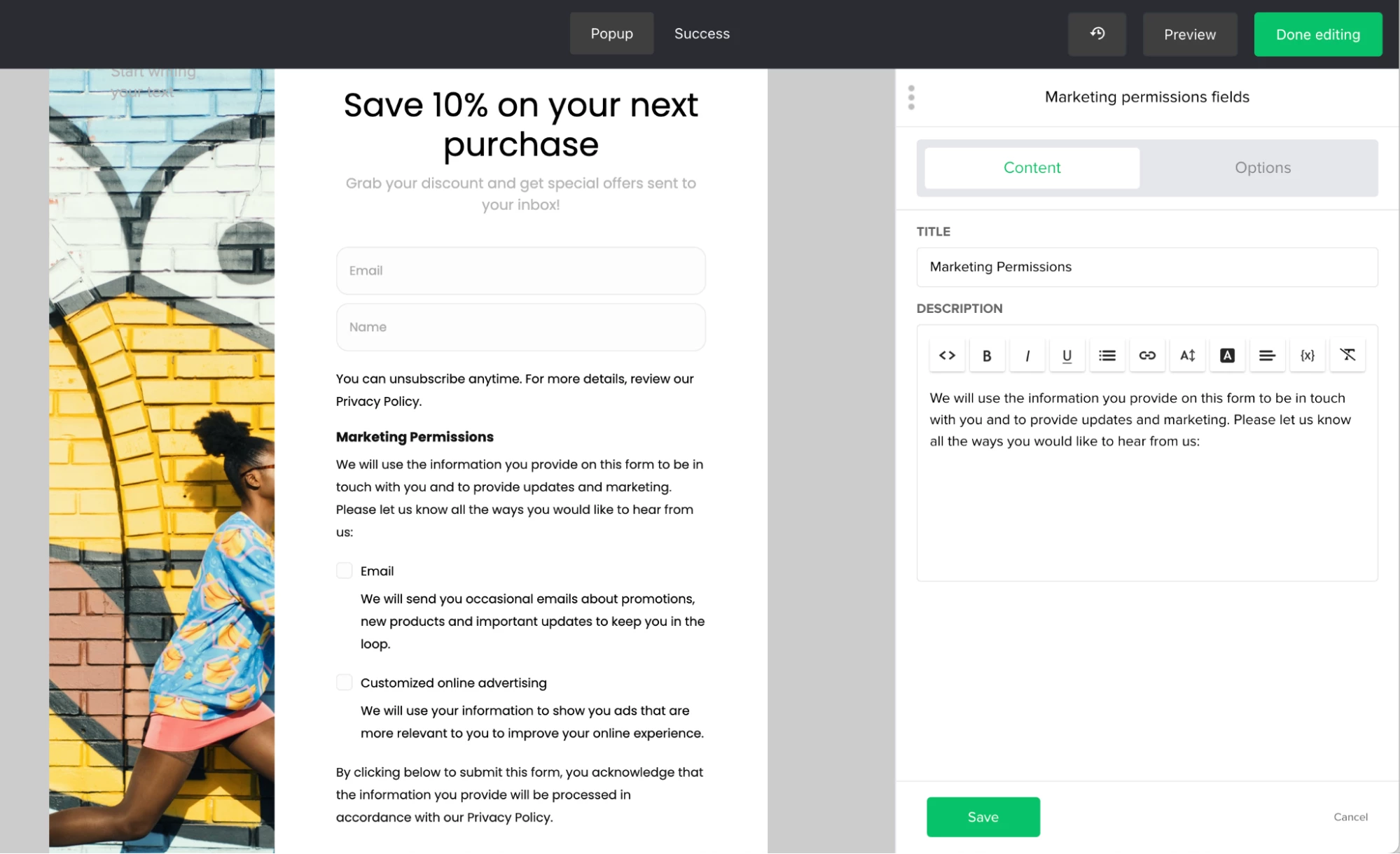Open merge tags {x} inserter
Viewport: 1400px width, 854px height.
pos(1307,356)
